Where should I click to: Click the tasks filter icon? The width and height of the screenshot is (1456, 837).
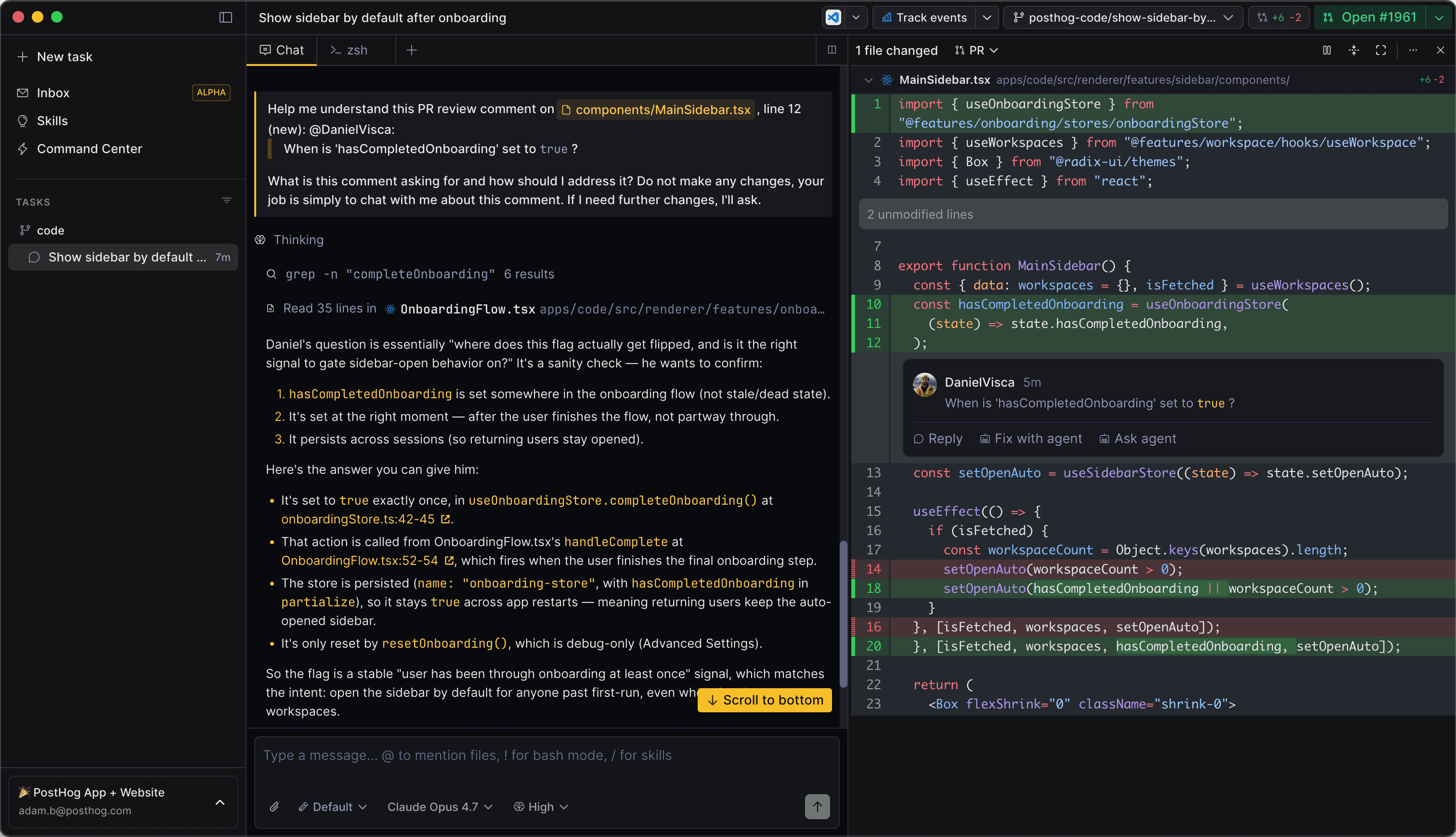(226, 201)
